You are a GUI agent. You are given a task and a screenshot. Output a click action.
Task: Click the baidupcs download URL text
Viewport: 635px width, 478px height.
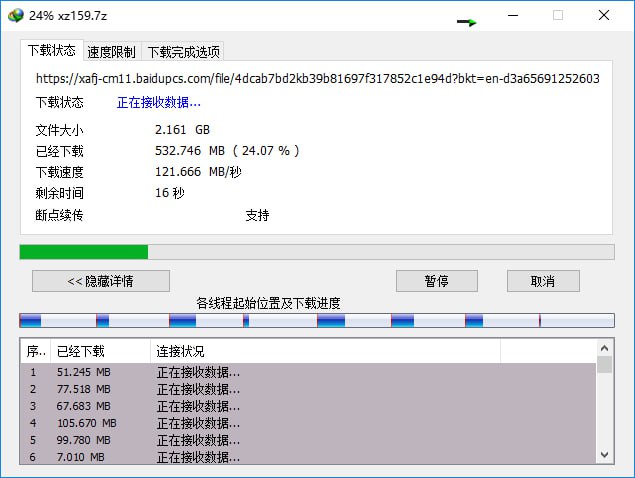click(x=318, y=79)
